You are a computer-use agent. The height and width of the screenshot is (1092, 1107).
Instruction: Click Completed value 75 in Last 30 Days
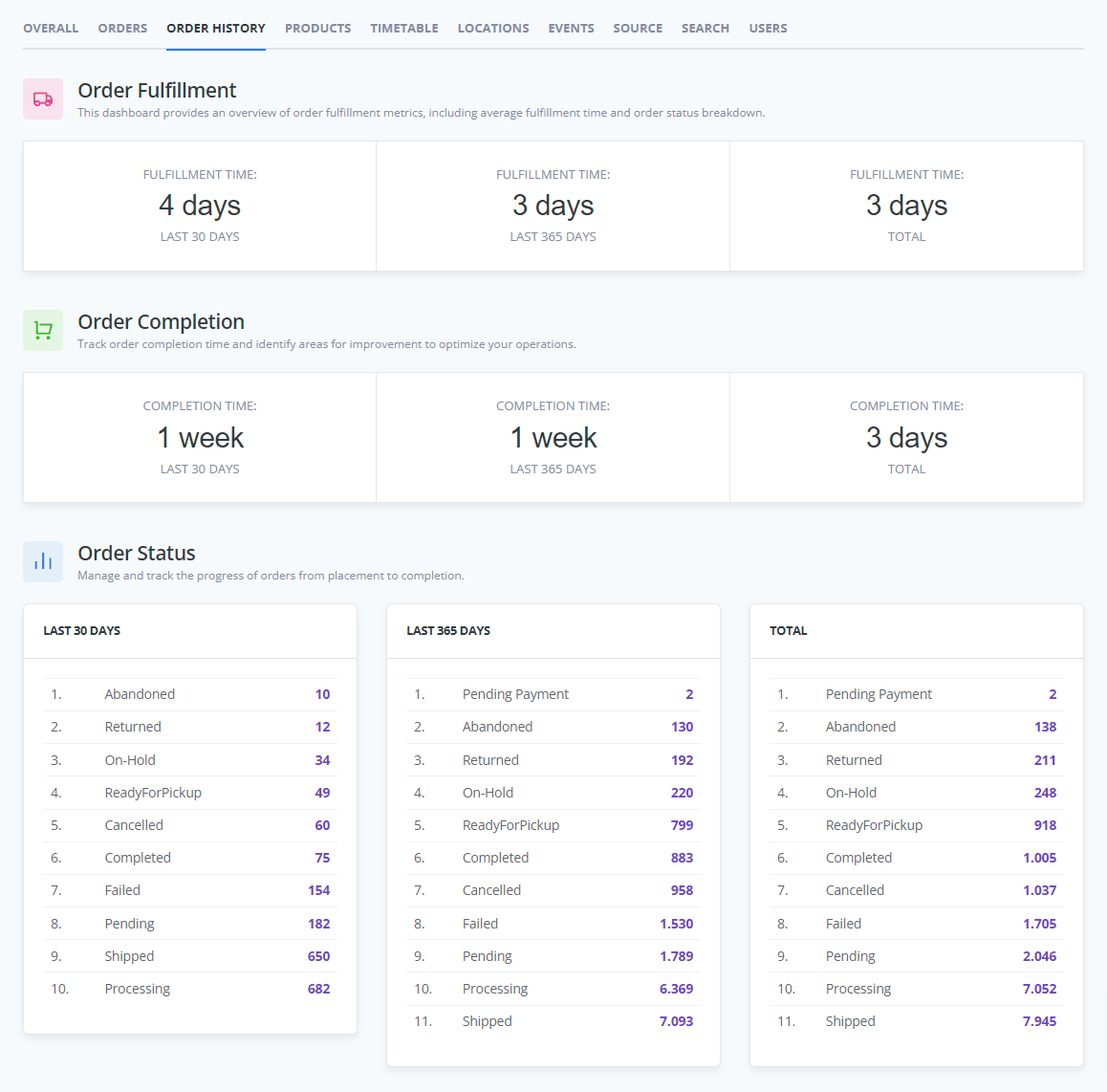pos(323,858)
